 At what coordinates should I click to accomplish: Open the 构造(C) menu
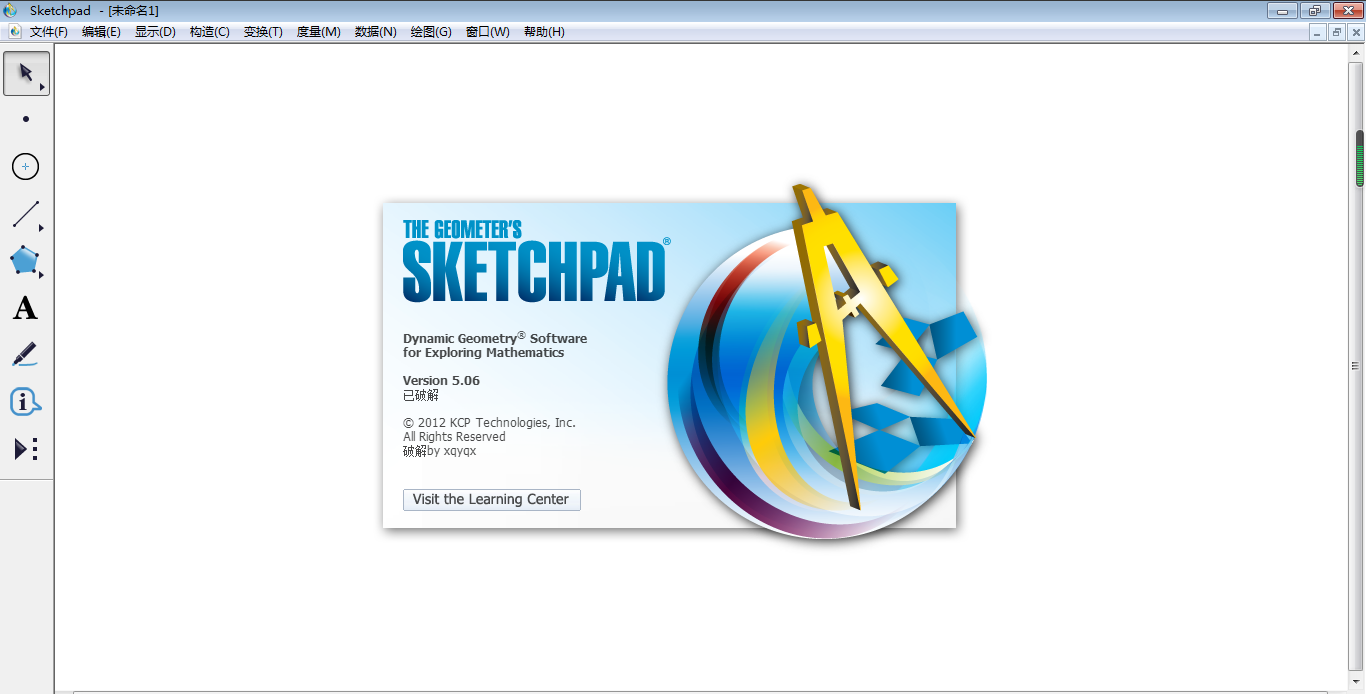[x=209, y=32]
